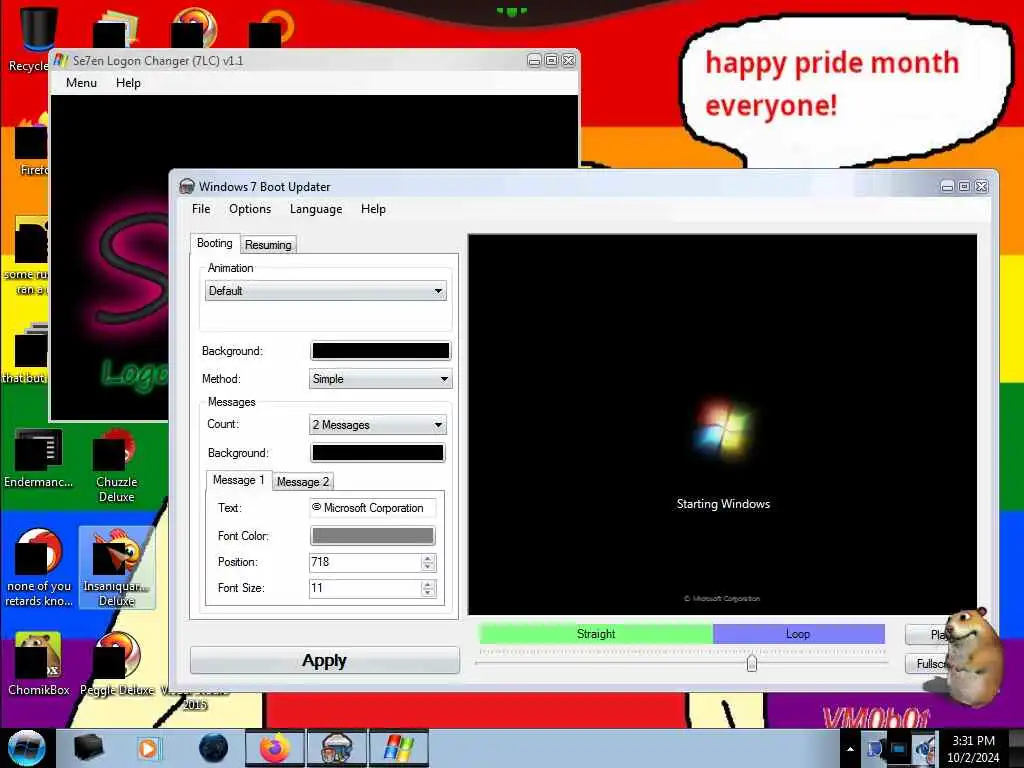1024x768 pixels.
Task: Click the boot animation preview area
Action: pos(722,424)
